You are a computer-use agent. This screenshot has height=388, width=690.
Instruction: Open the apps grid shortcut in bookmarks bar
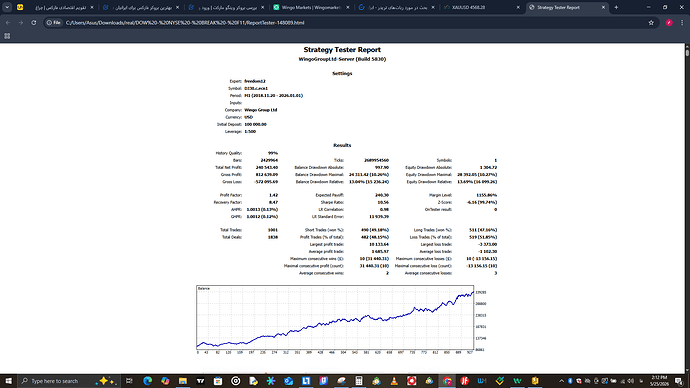[7, 36]
